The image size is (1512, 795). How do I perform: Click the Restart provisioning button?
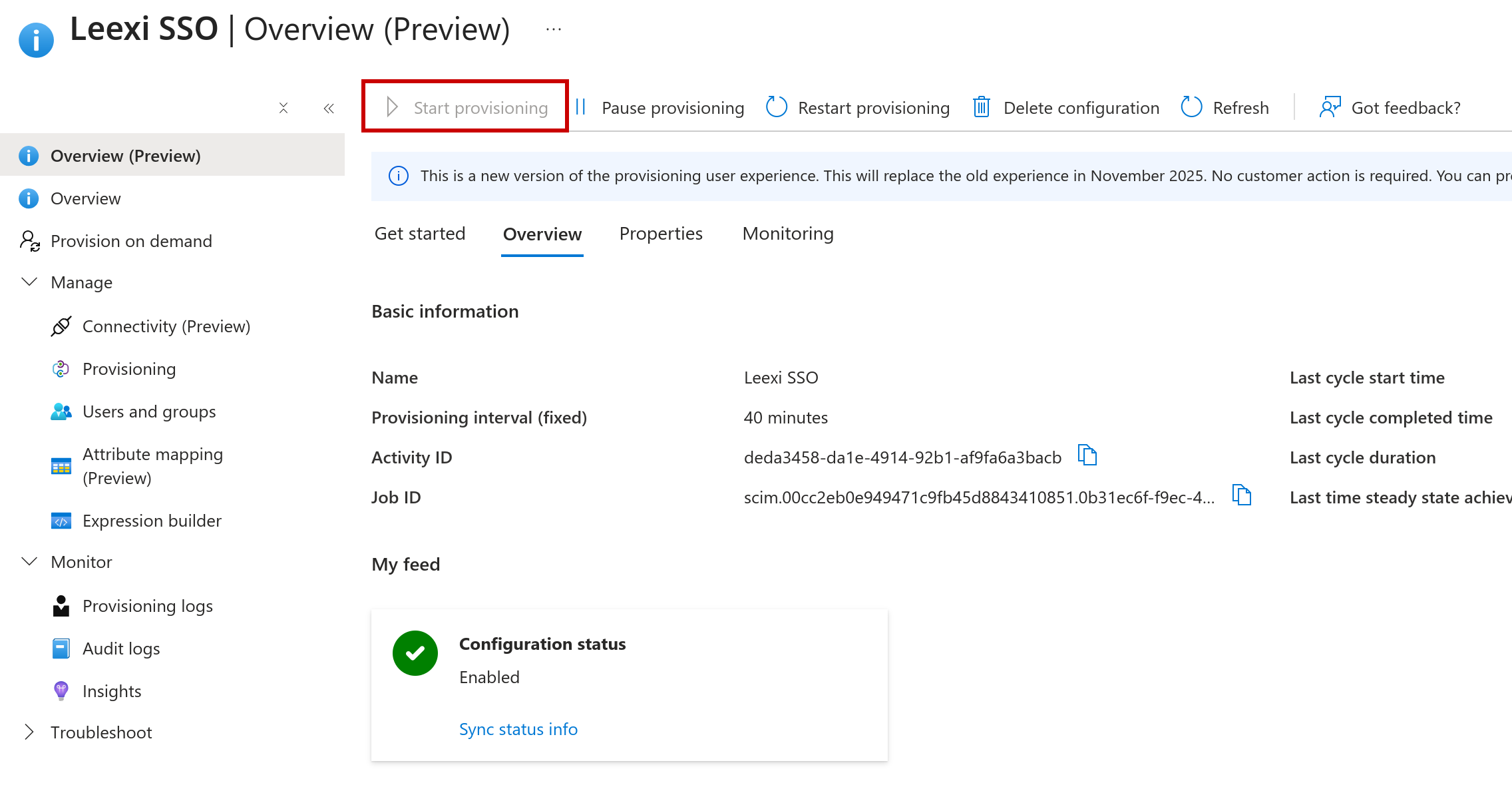tap(858, 107)
